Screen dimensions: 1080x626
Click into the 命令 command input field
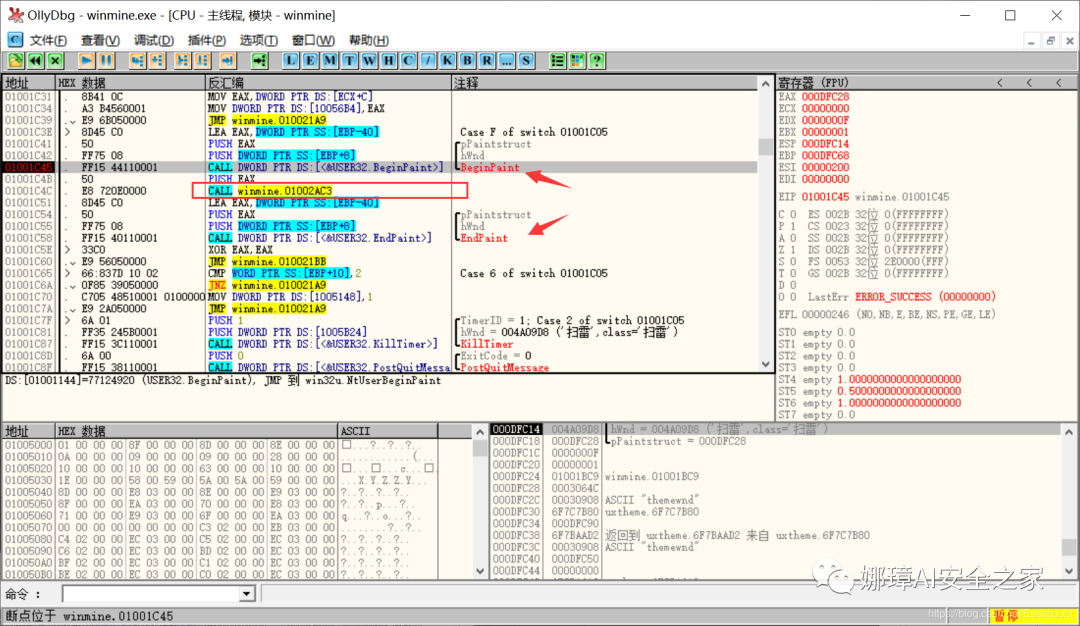coord(151,594)
